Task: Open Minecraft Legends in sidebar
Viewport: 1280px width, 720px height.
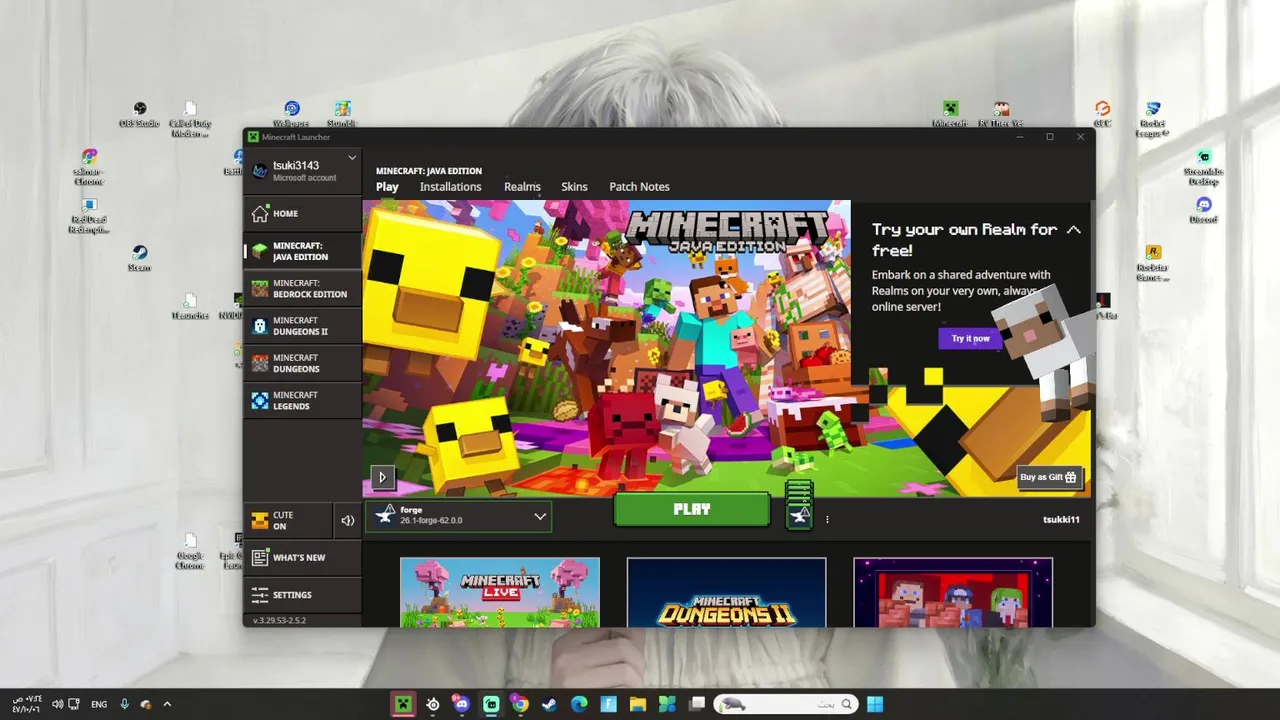Action: click(x=302, y=400)
